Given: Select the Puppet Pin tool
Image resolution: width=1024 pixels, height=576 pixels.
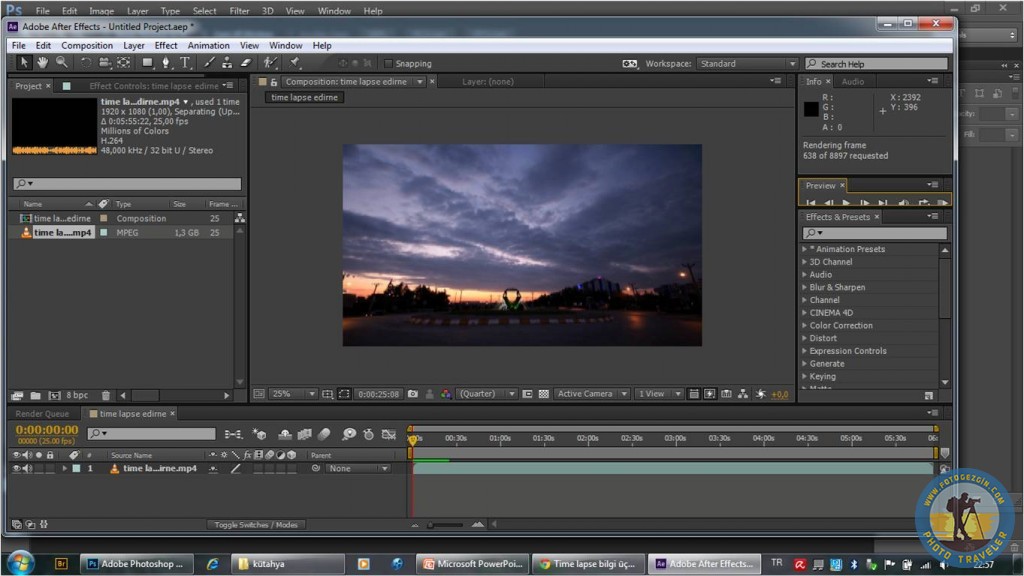Looking at the screenshot, I should coord(295,63).
